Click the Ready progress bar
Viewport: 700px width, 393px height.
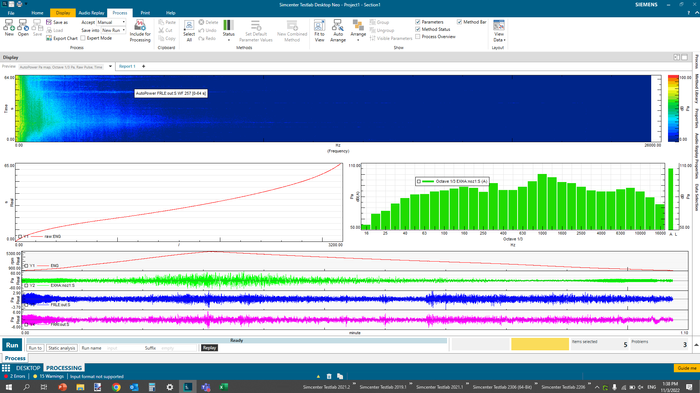point(237,340)
